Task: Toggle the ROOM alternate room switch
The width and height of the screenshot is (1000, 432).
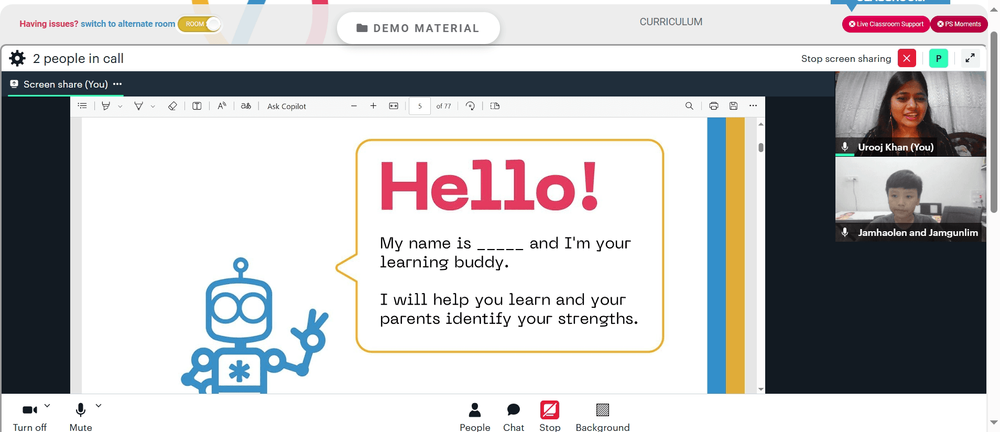Action: [x=200, y=24]
